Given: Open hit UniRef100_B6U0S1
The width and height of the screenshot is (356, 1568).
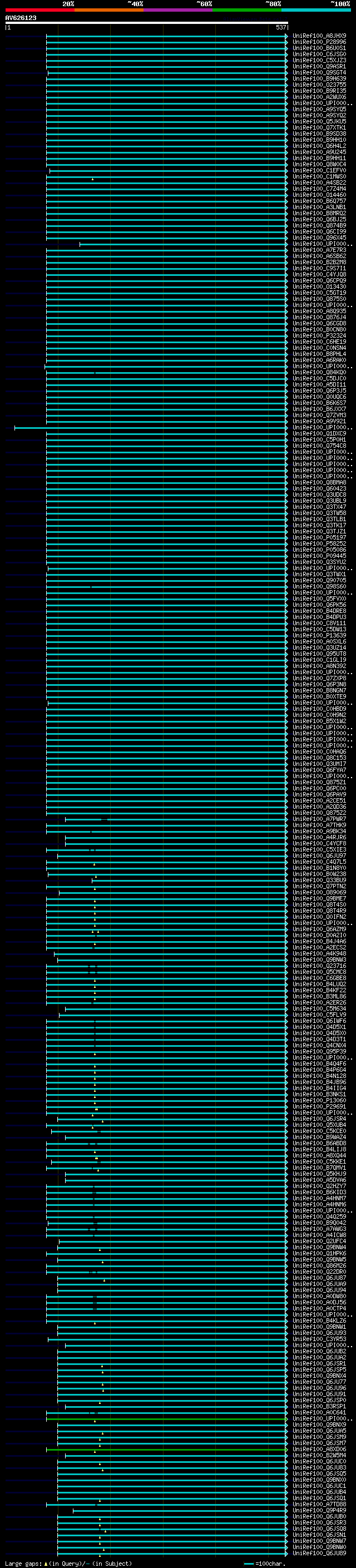Looking at the screenshot, I should tap(319, 48).
